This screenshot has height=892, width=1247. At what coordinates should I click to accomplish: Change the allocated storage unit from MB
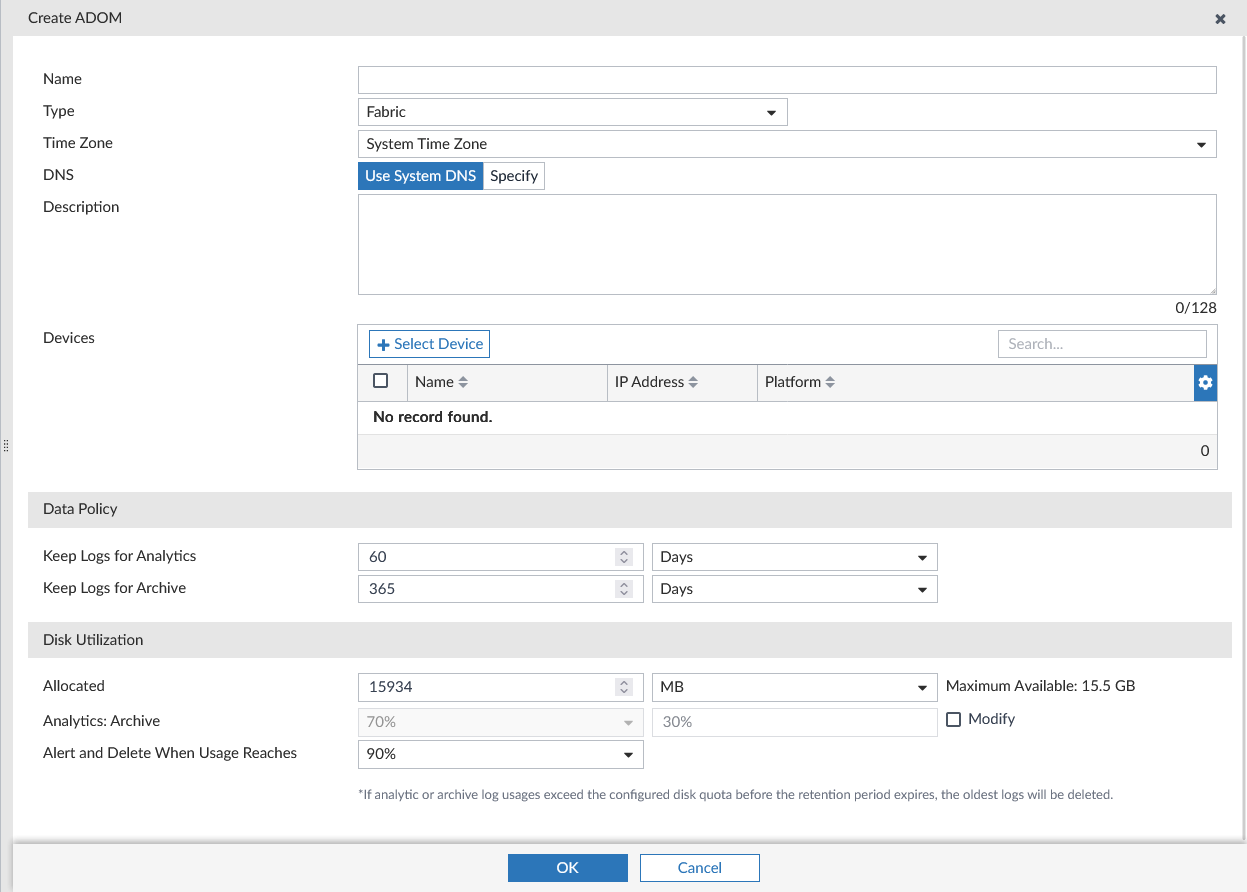pos(921,687)
